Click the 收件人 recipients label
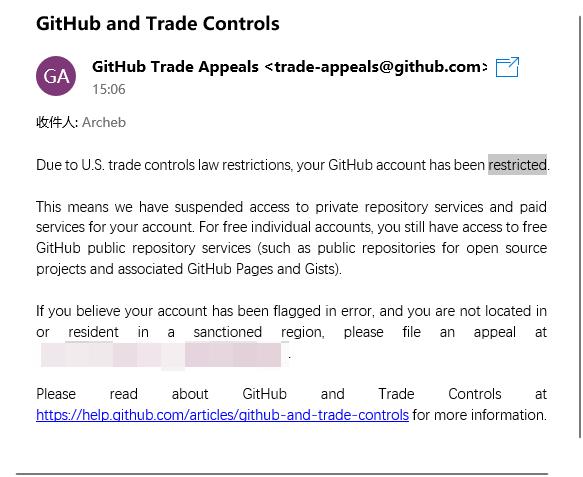 (x=56, y=122)
